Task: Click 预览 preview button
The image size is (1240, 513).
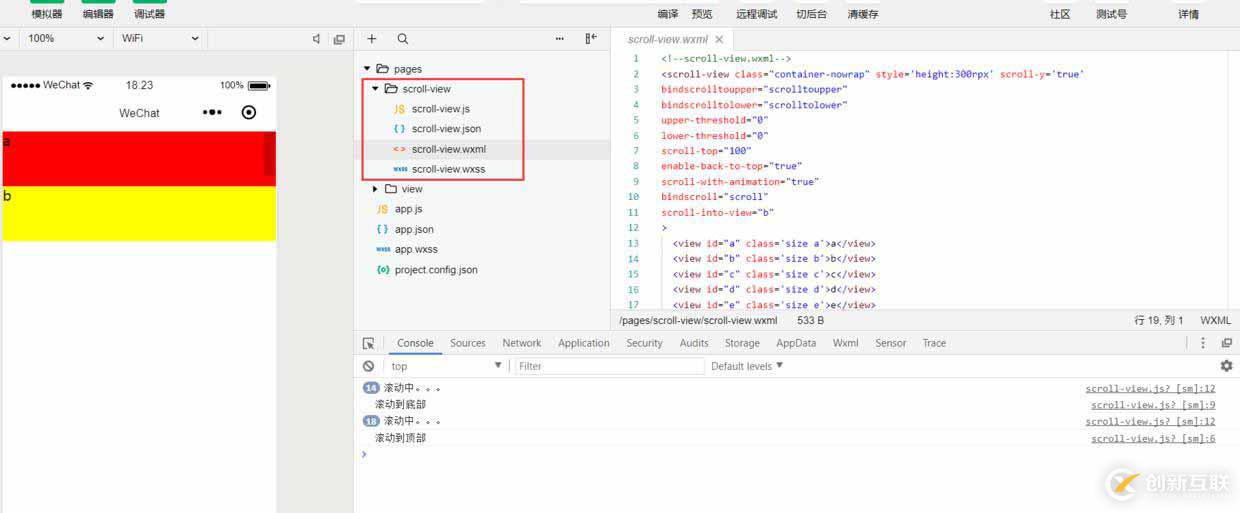Action: point(703,14)
